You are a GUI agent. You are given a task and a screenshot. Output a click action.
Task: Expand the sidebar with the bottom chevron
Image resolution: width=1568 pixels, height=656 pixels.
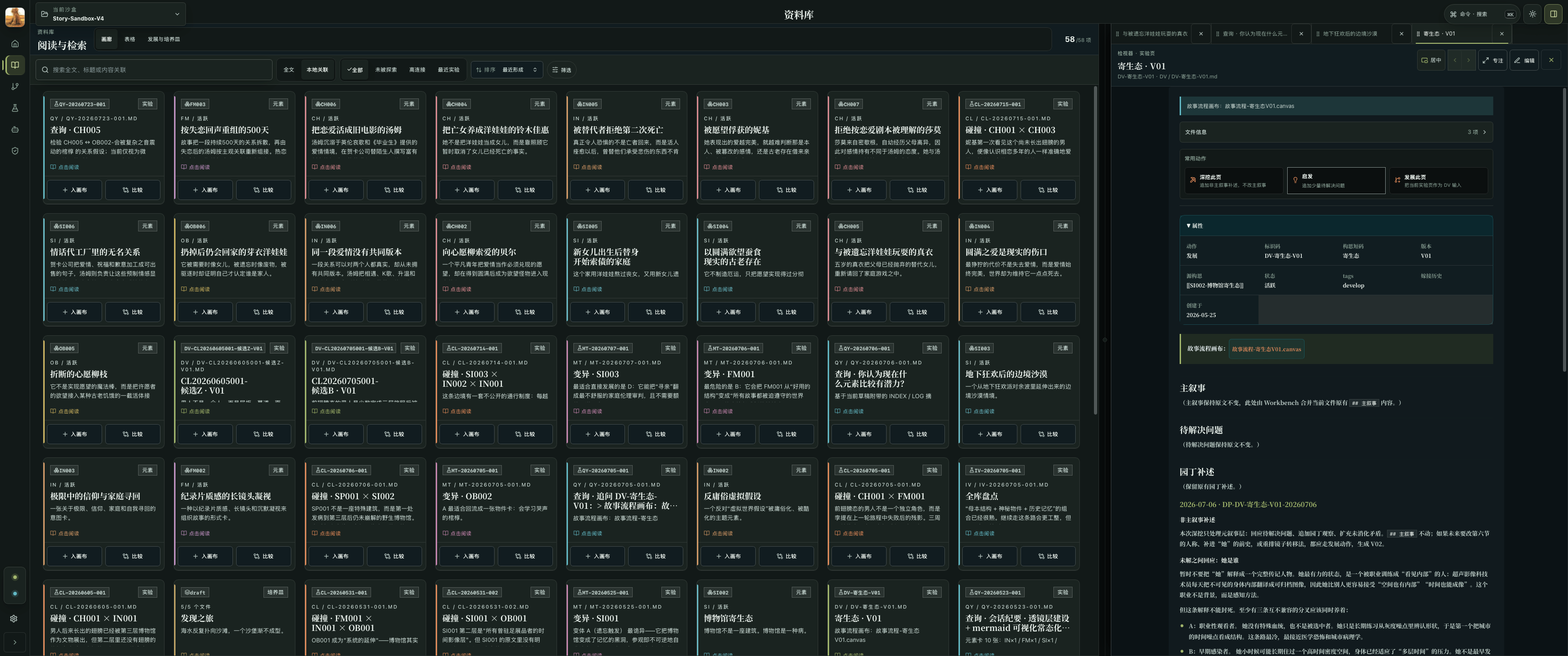coord(15,642)
